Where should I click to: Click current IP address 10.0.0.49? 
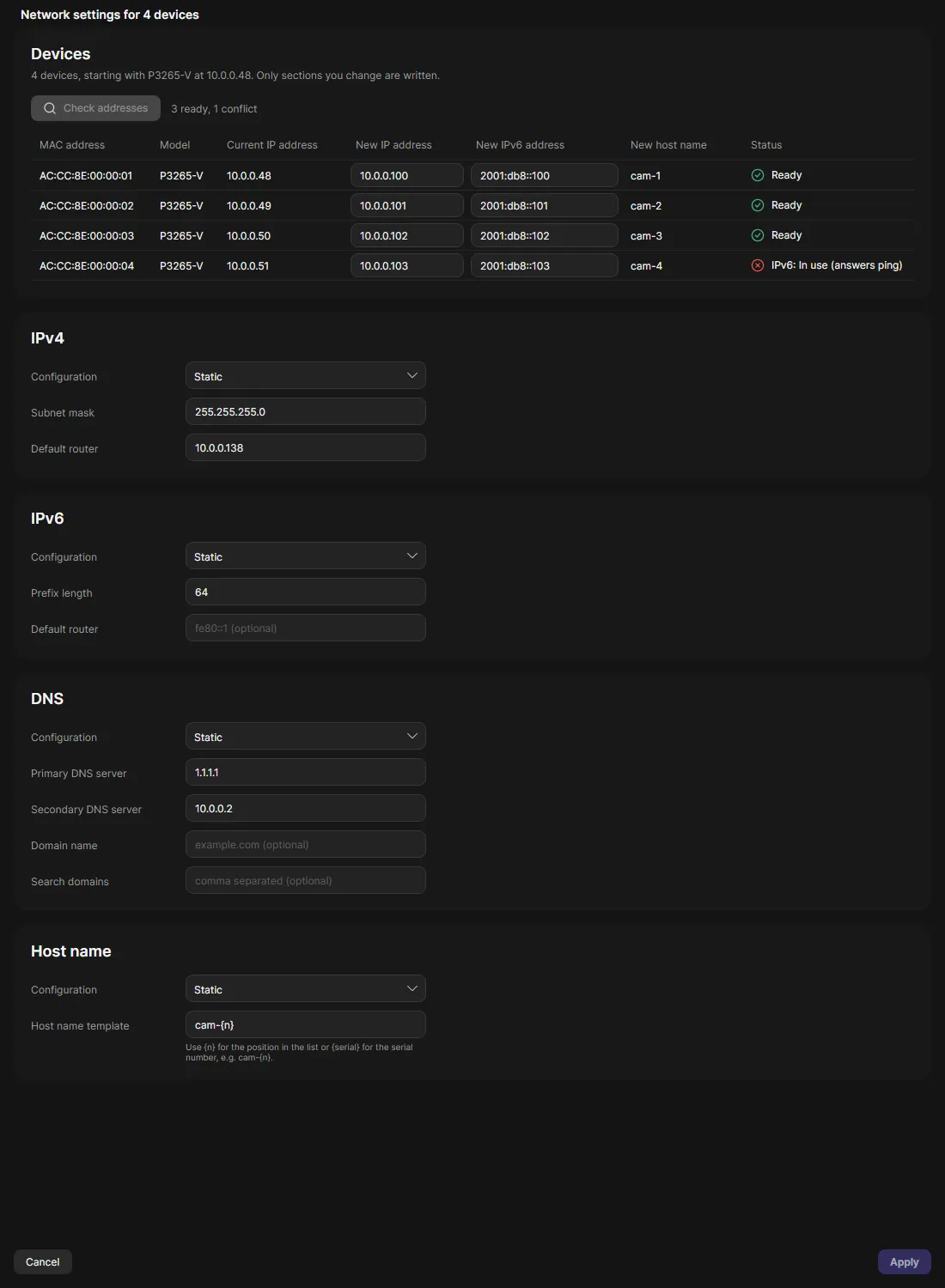pos(249,205)
